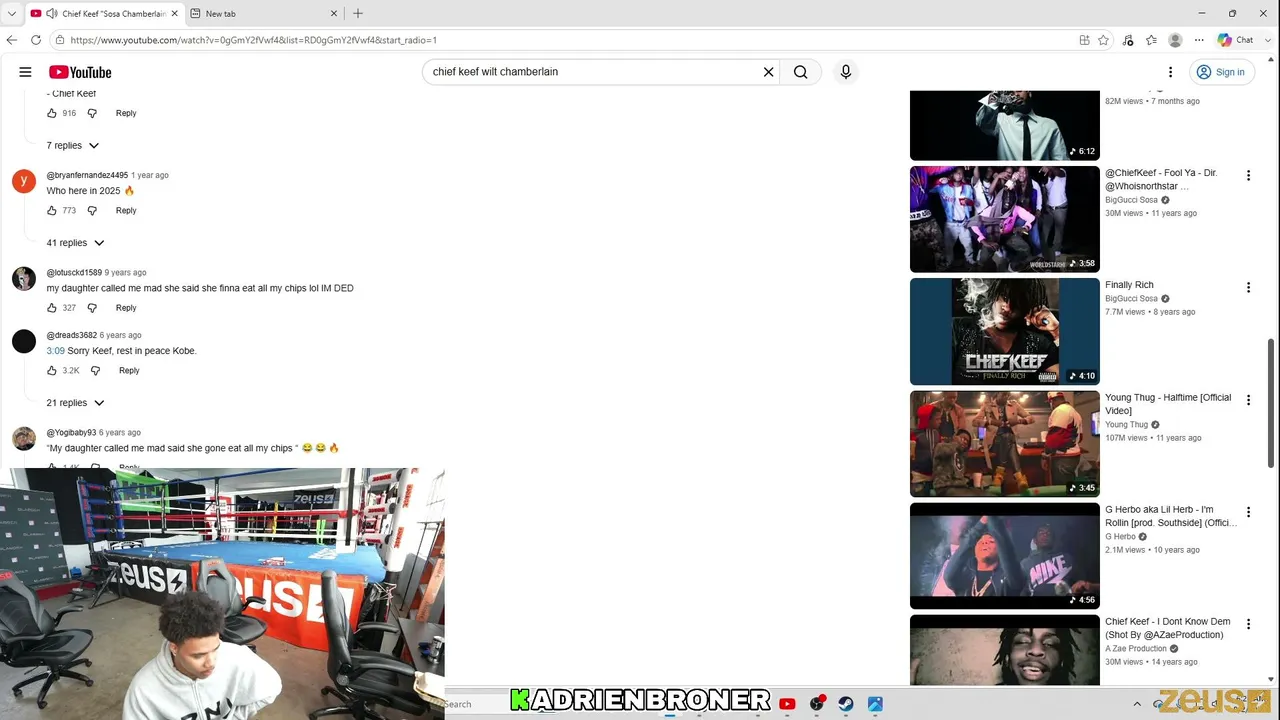Open options for G Herbo I'm Rollin video
Image resolution: width=1280 pixels, height=720 pixels.
[1248, 512]
